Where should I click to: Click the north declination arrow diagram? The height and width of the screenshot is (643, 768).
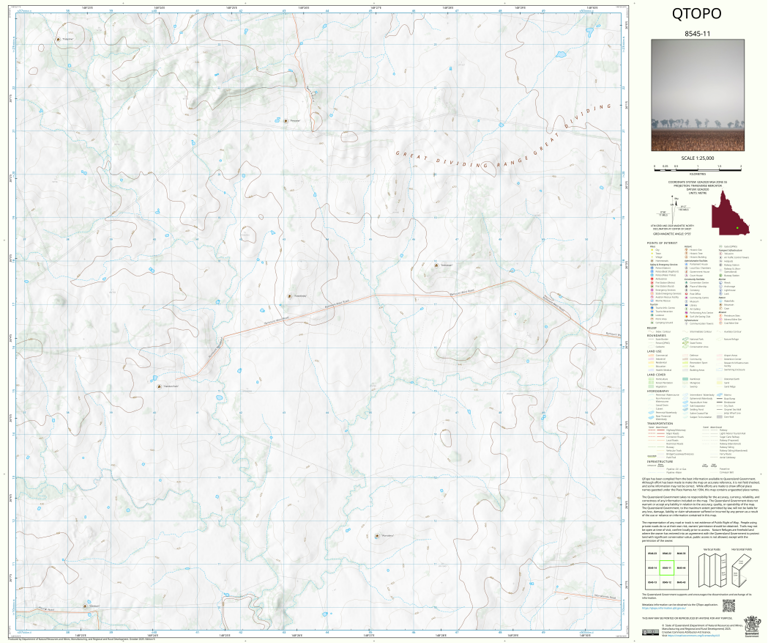[673, 210]
